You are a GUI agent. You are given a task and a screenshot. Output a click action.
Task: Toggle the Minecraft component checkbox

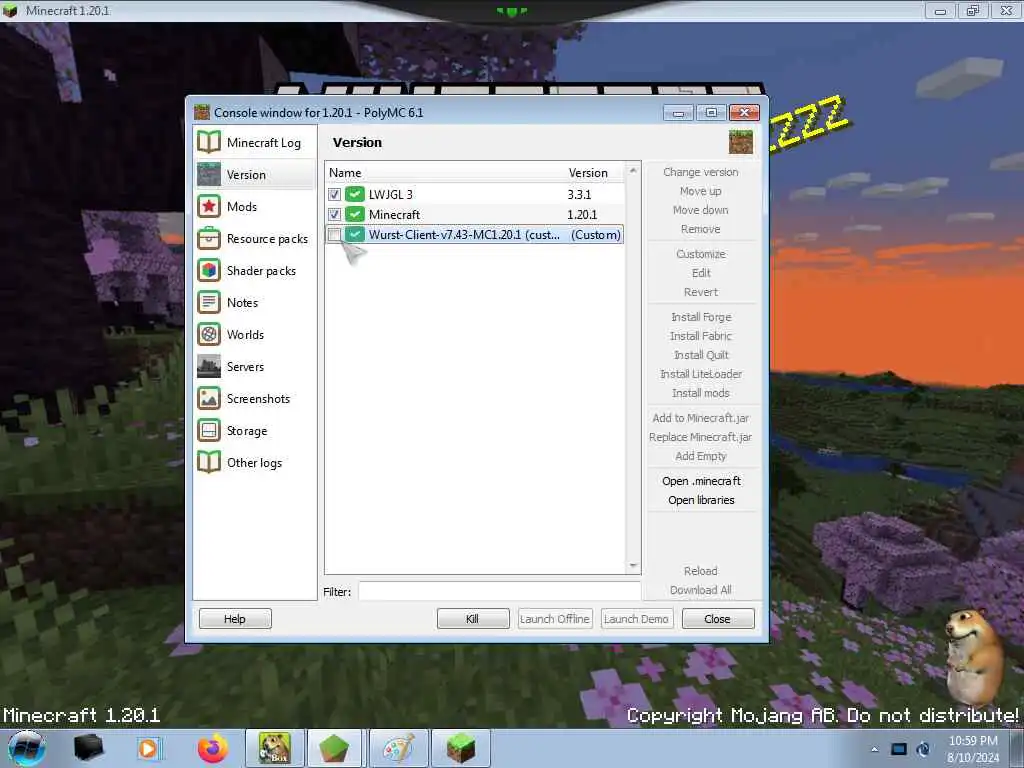[x=334, y=214]
